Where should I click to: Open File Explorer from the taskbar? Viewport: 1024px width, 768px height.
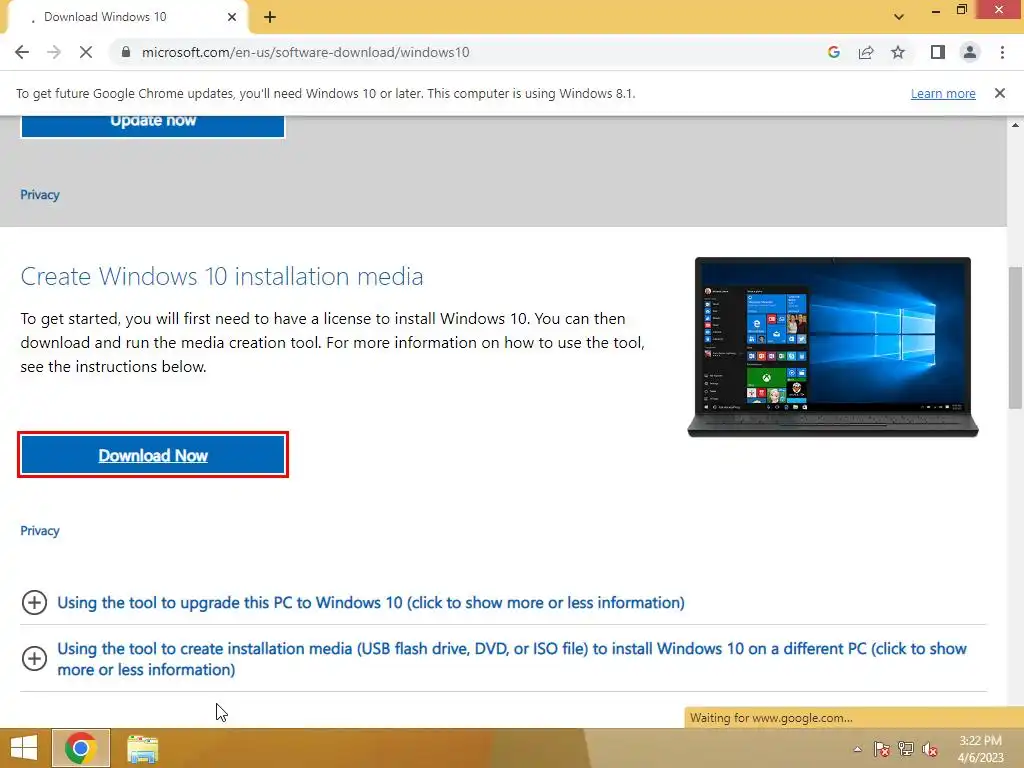(x=142, y=749)
